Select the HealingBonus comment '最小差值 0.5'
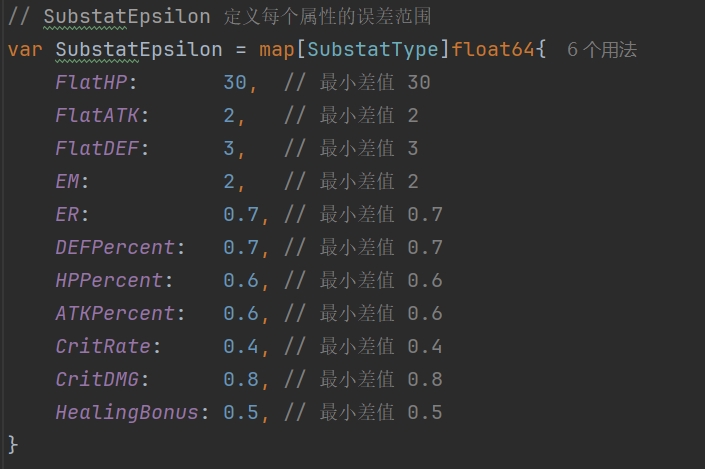705x469 pixels. pos(381,413)
